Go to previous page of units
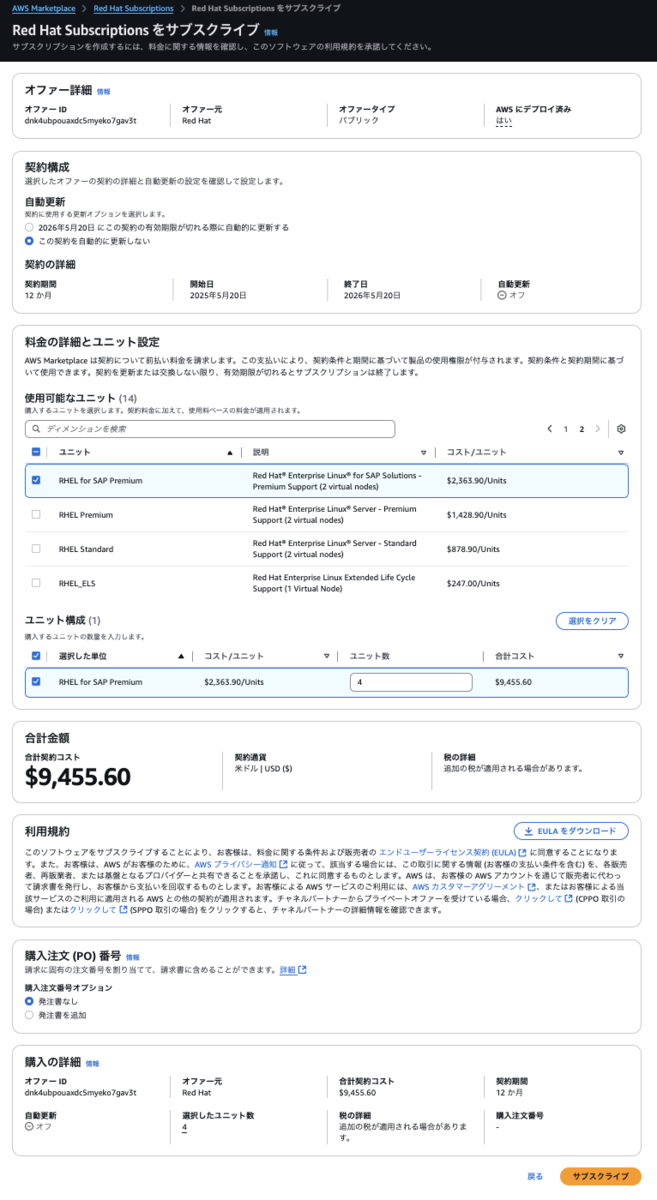Image resolution: width=657 pixels, height=1200 pixels. (x=549, y=429)
